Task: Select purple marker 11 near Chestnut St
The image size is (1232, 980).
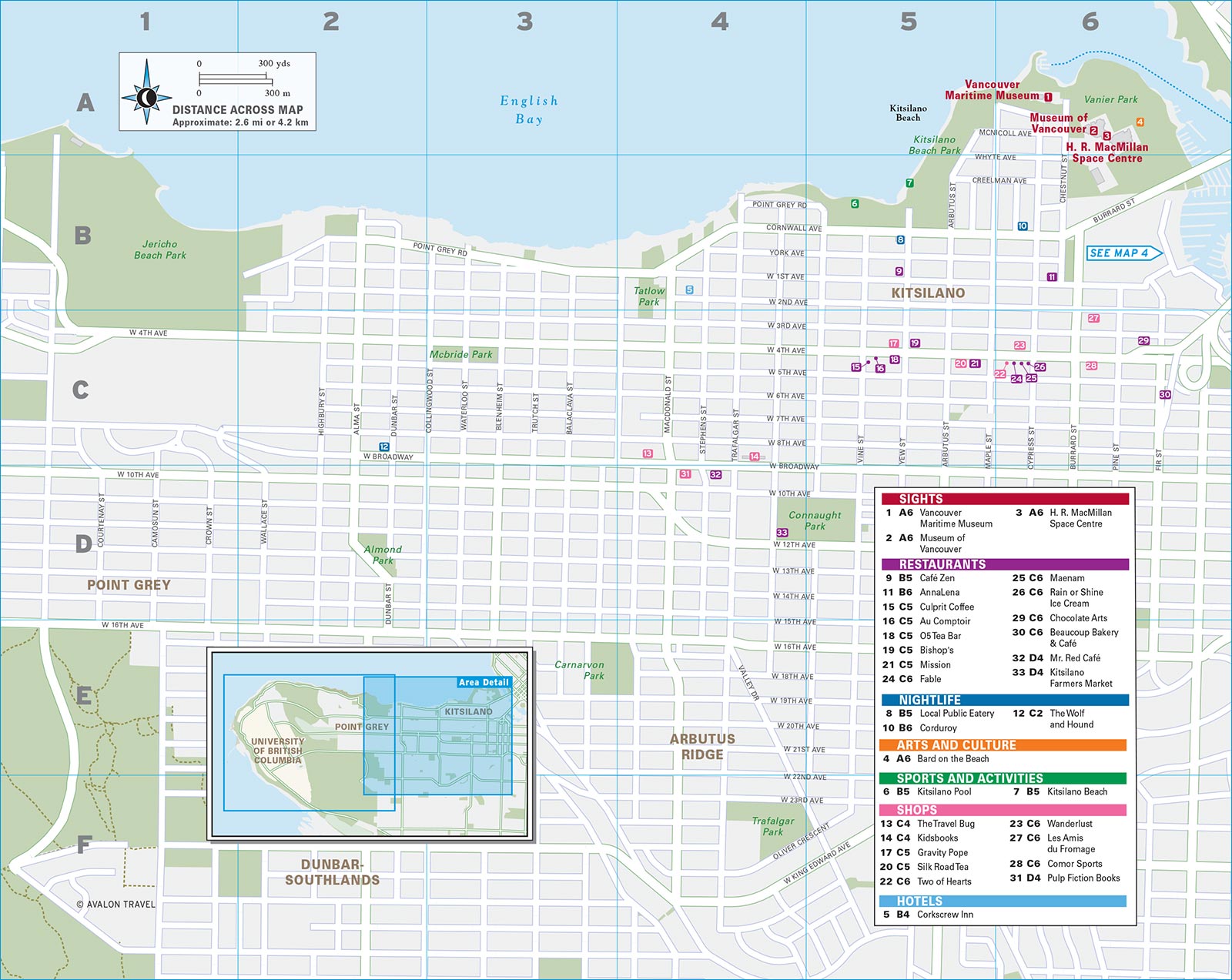Action: click(1052, 277)
